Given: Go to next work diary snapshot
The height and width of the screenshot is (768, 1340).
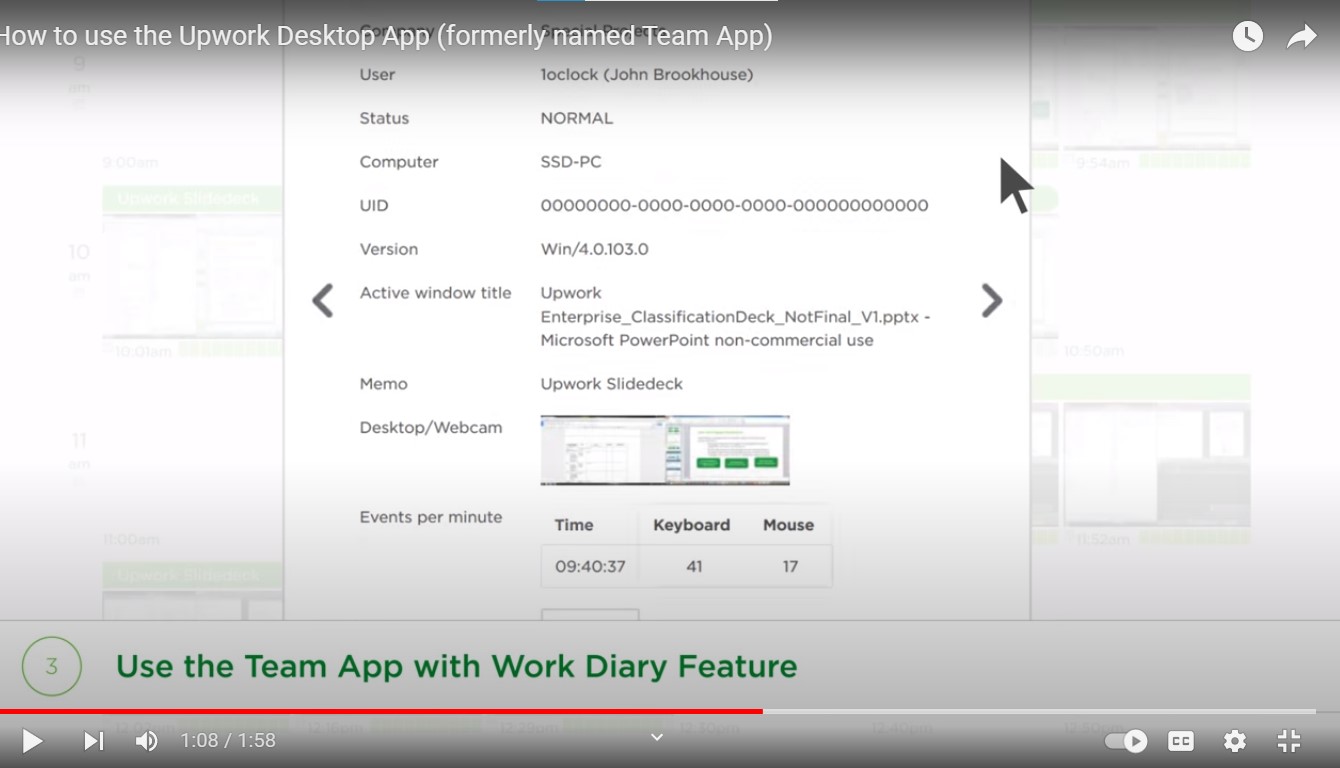Looking at the screenshot, I should coord(991,300).
